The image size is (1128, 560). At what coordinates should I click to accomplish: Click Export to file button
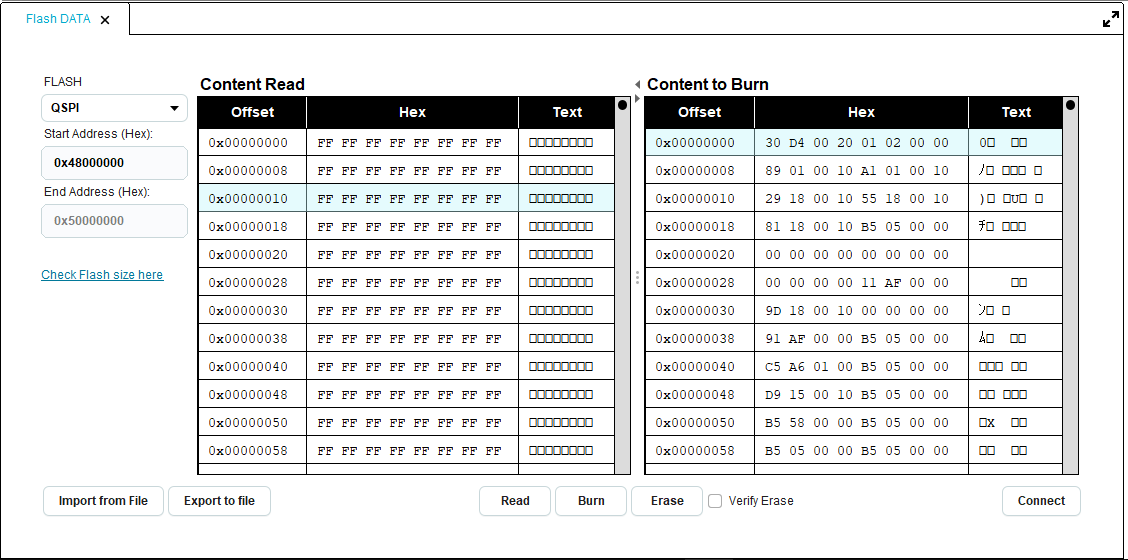coord(219,501)
